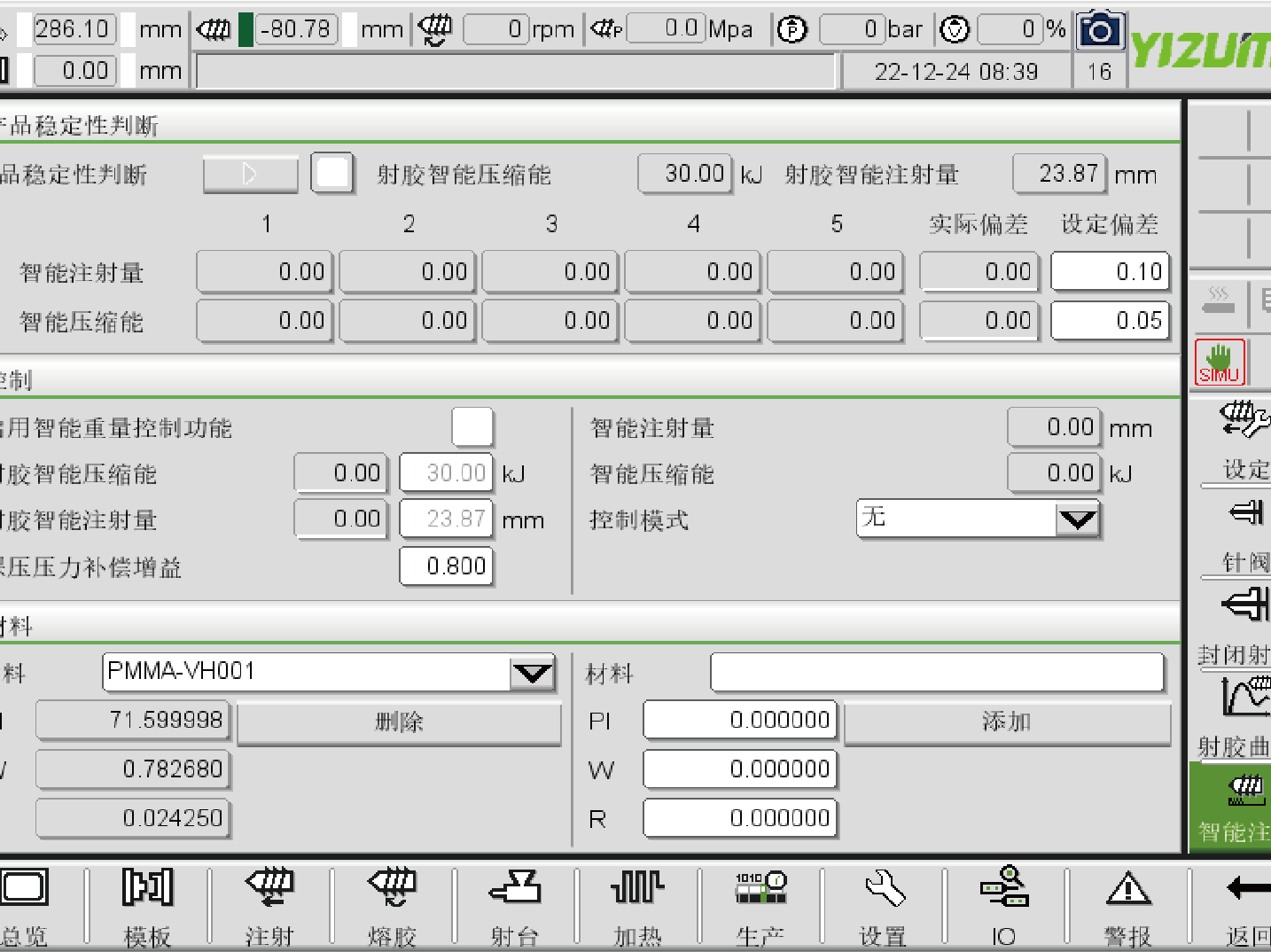Click the 添加 add button
The height and width of the screenshot is (952, 1271).
(x=1007, y=722)
